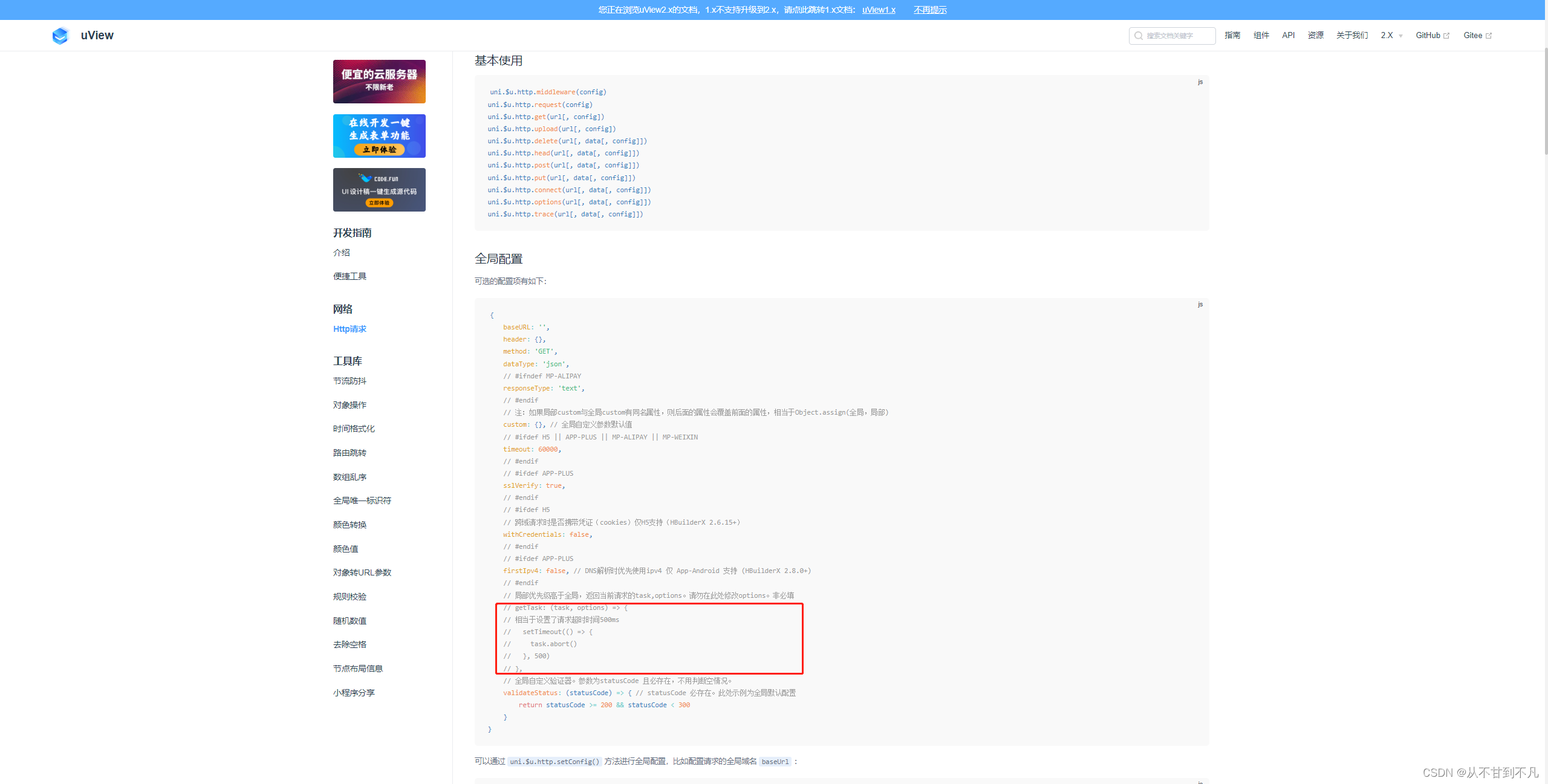Click the timeout: 60000 code line

tap(532, 449)
